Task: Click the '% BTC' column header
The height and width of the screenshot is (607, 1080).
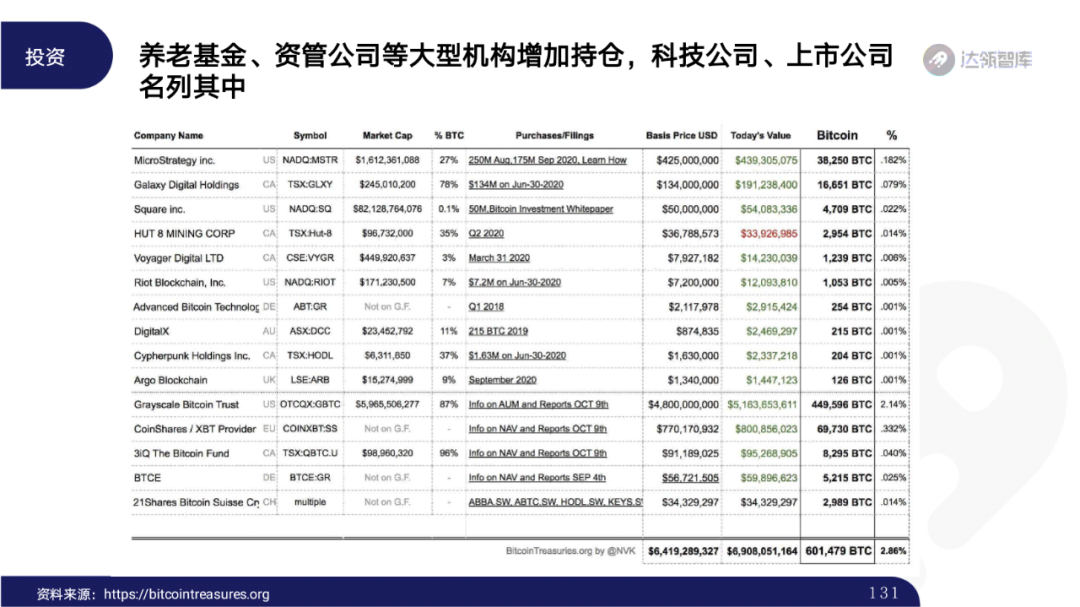Action: [x=449, y=136]
